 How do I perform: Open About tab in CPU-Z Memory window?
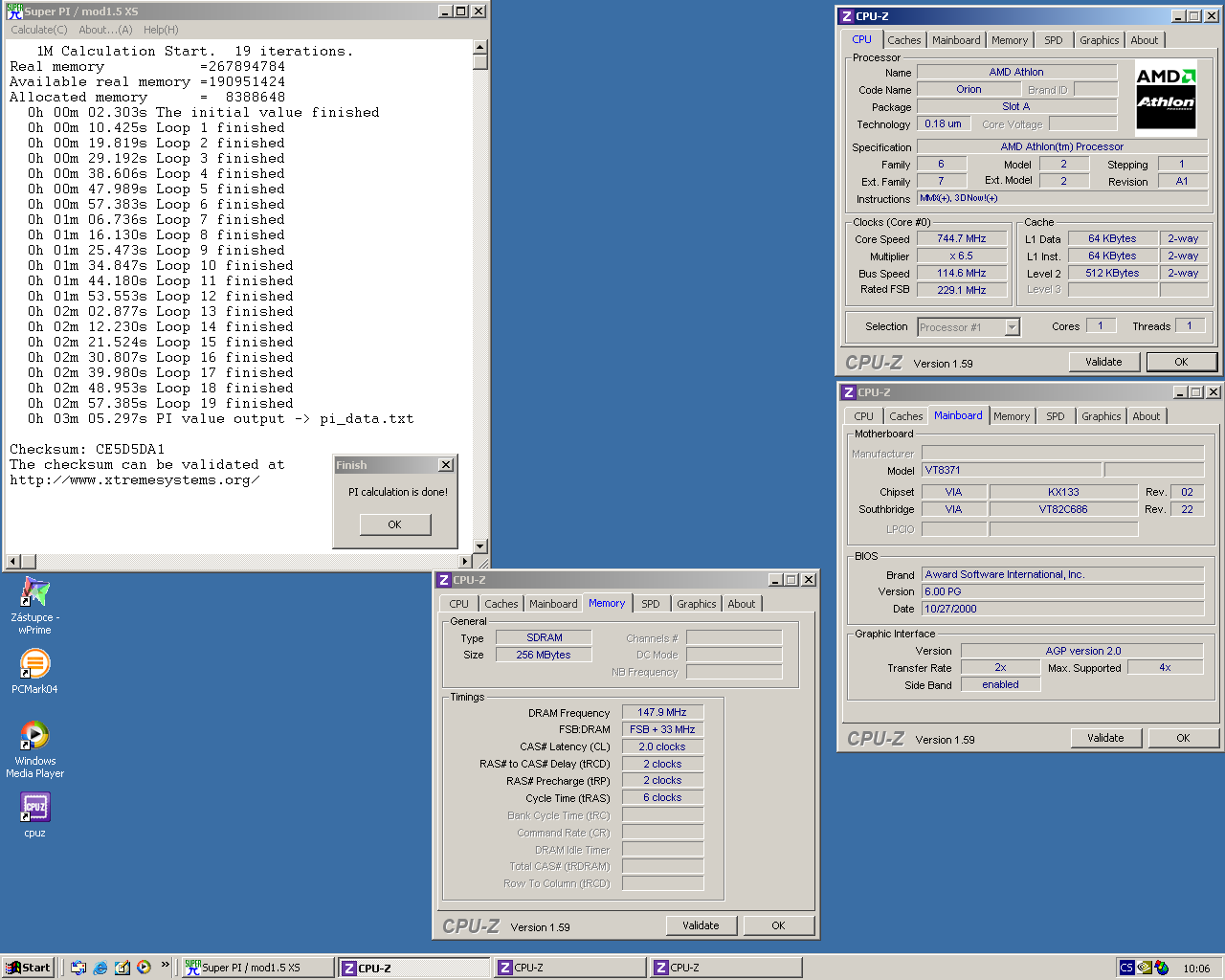741,604
